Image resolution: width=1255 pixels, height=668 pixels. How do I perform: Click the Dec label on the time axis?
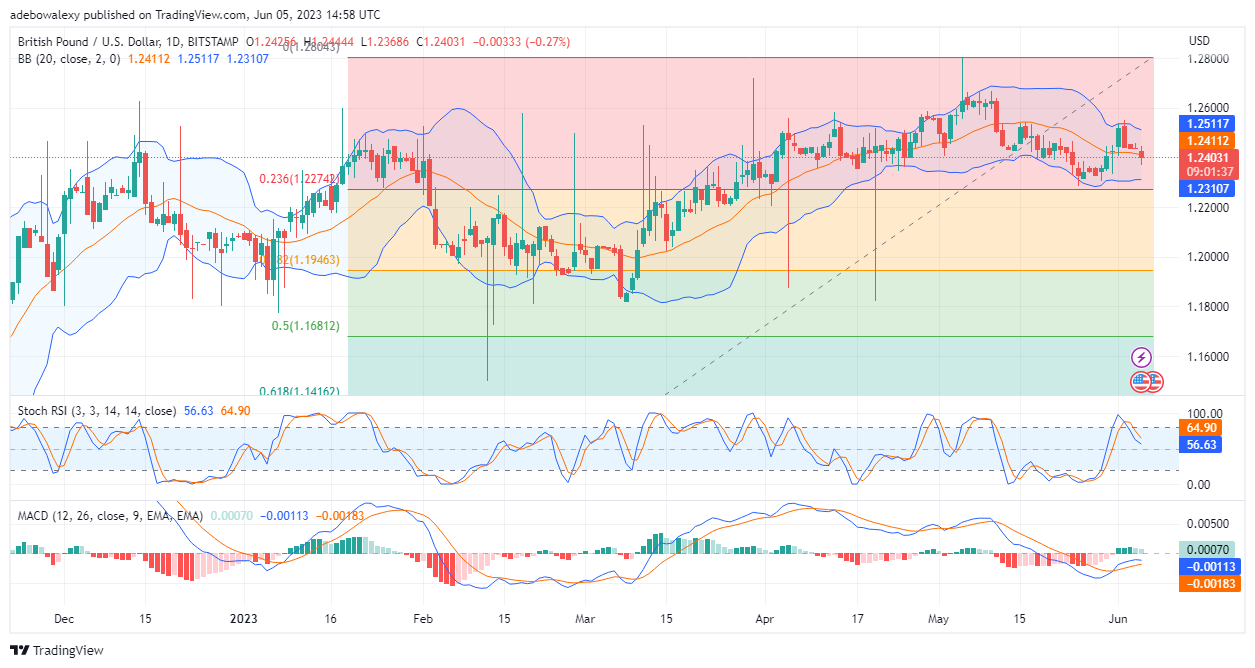click(63, 619)
